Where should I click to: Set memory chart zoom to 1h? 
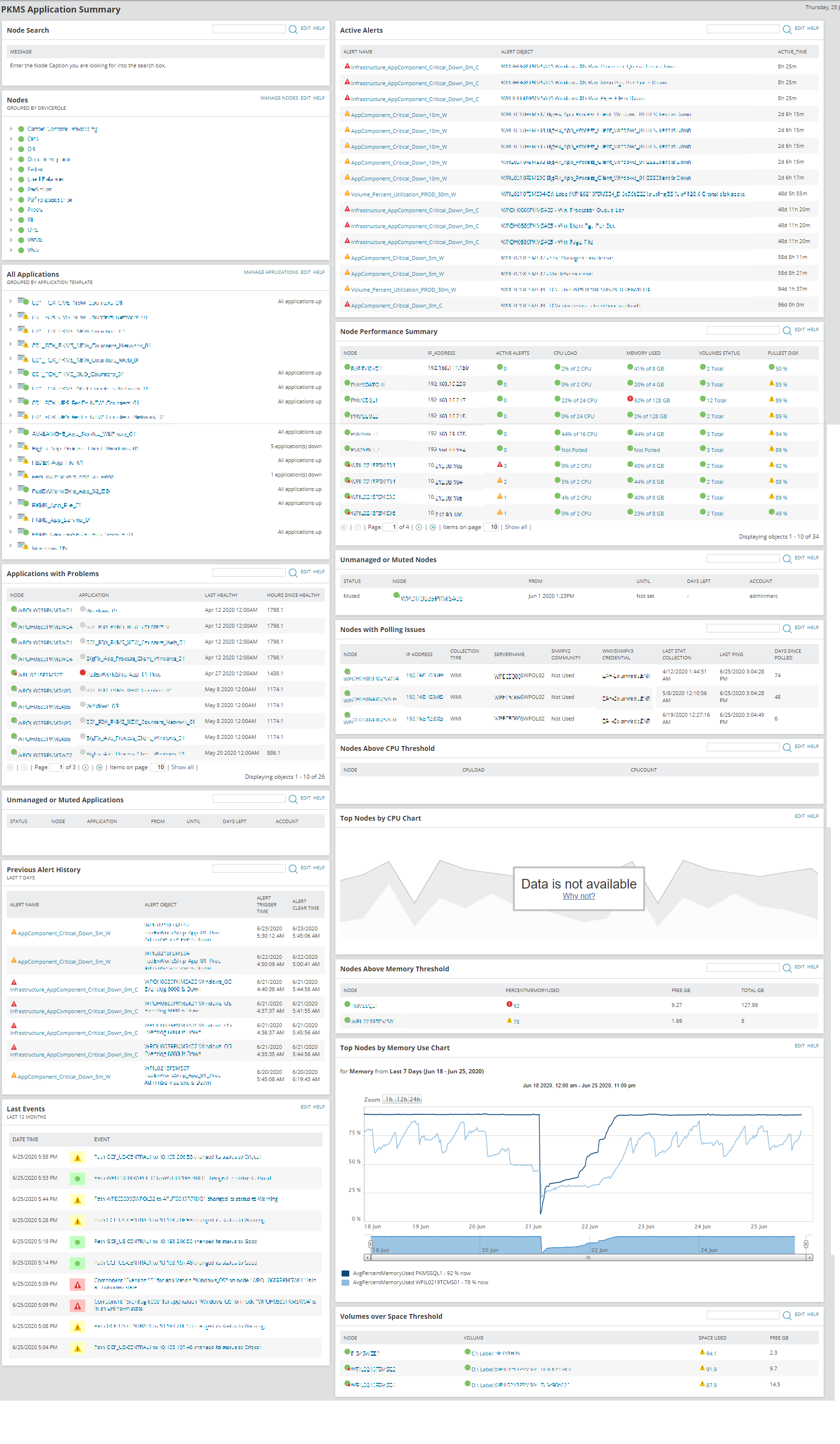[389, 1099]
